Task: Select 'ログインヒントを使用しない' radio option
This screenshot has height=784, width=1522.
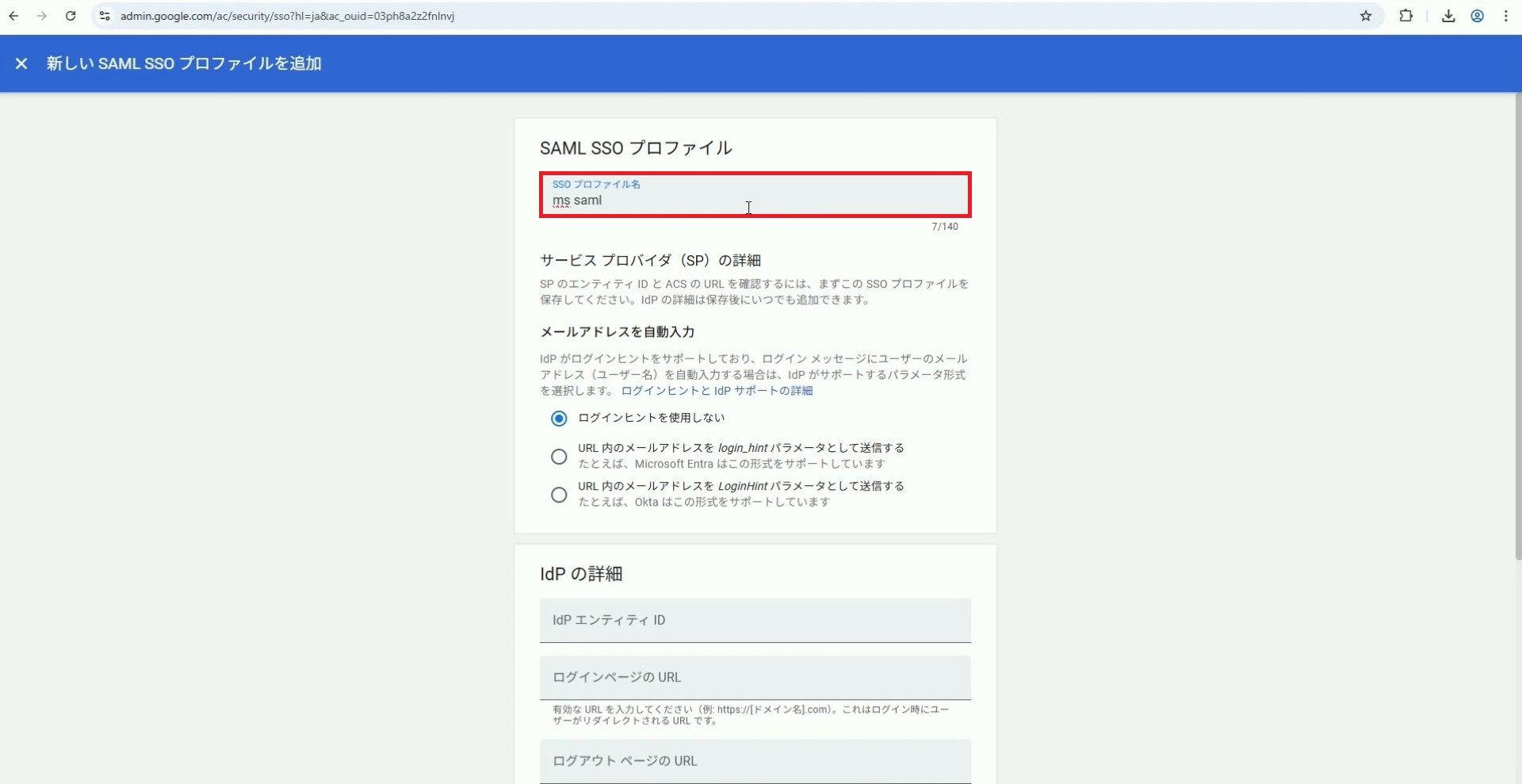Action: pos(559,419)
